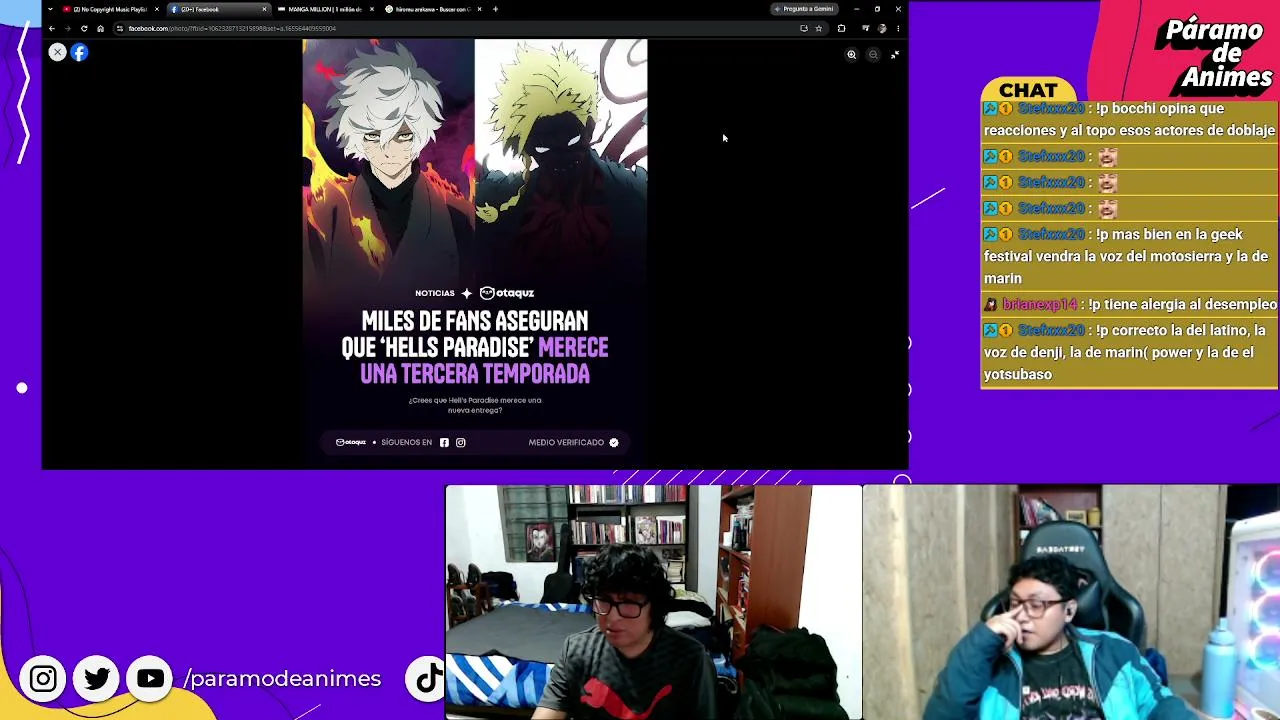Click the Pregunta a Gemini button
Image resolution: width=1280 pixels, height=720 pixels.
click(804, 9)
